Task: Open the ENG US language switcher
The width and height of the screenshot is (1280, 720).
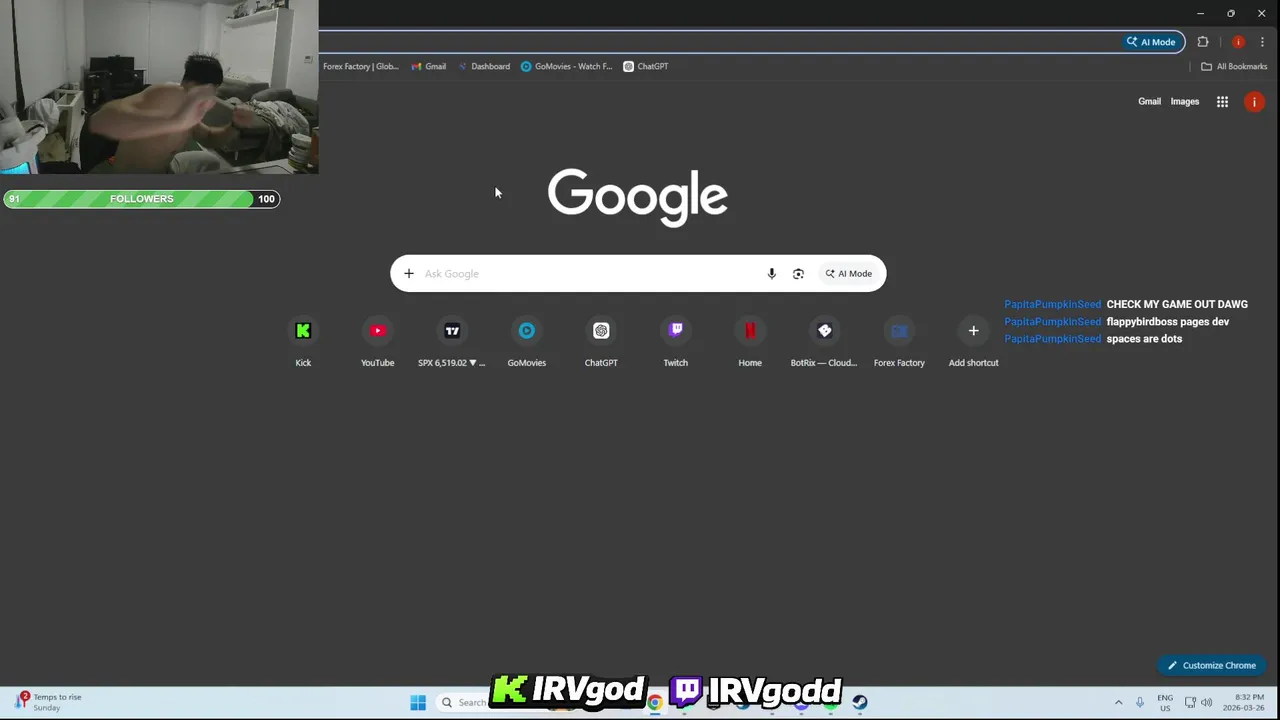Action: pyautogui.click(x=1165, y=702)
